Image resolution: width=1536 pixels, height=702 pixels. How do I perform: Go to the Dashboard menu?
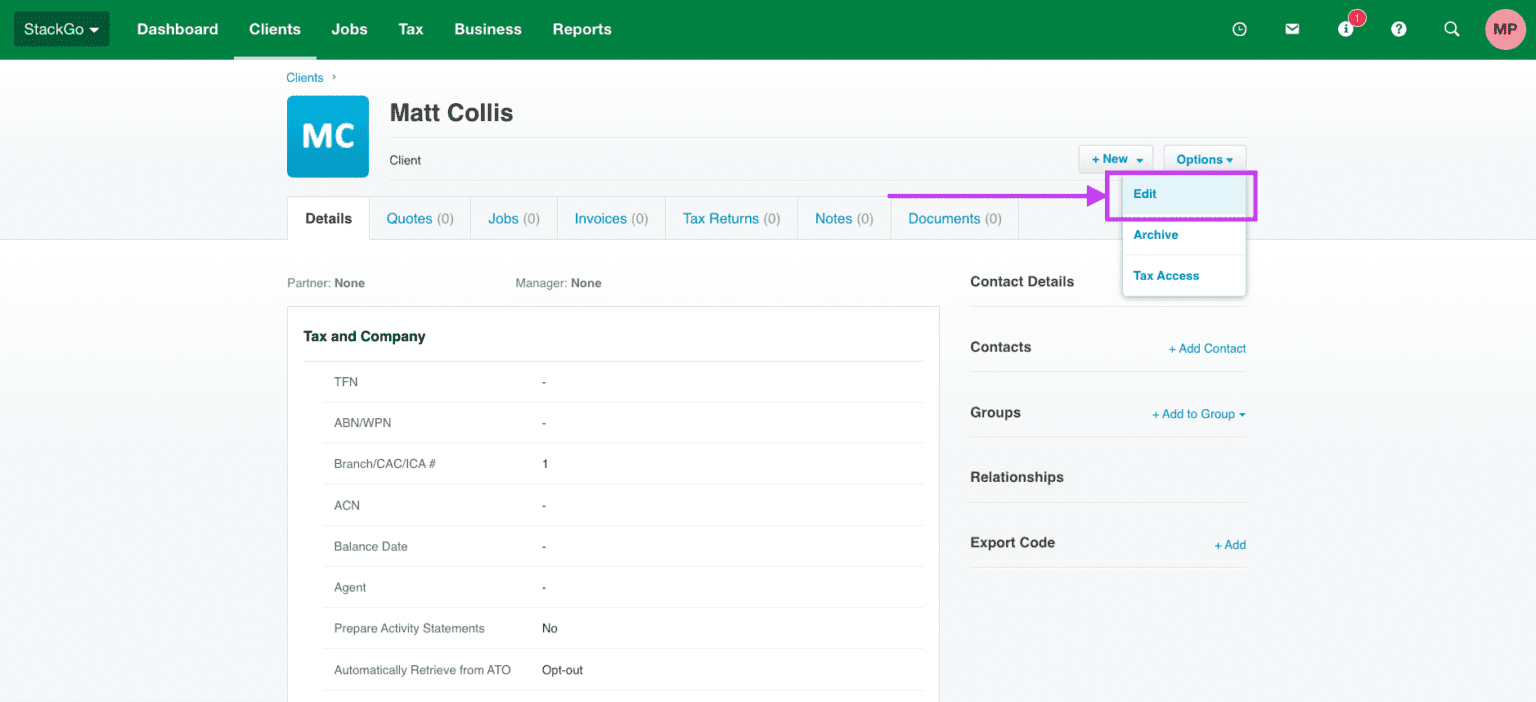[177, 29]
